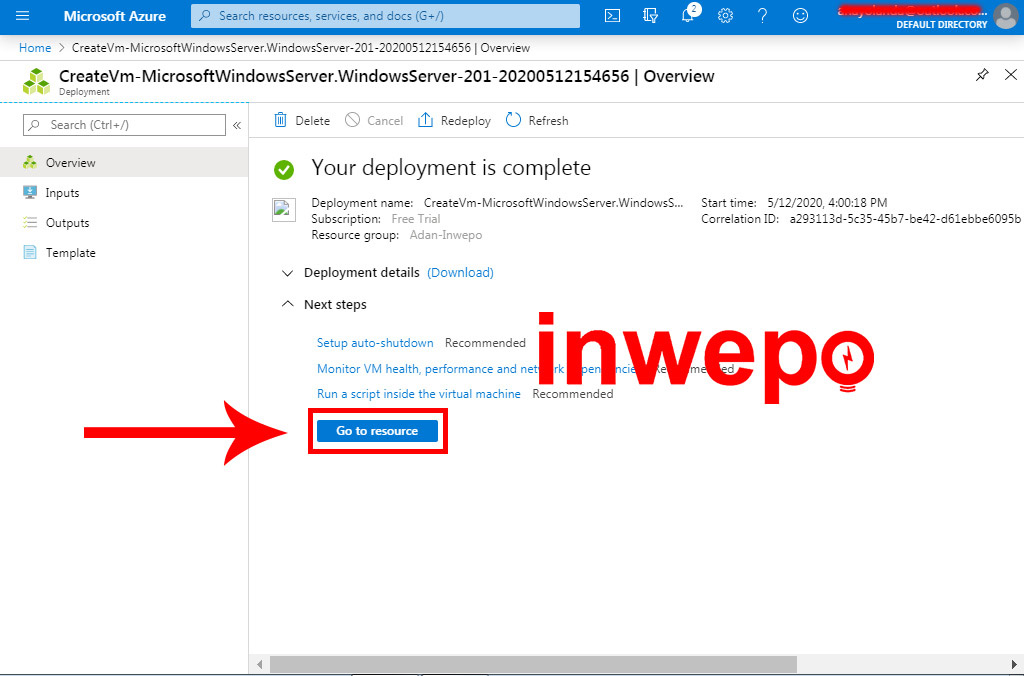Image resolution: width=1024 pixels, height=676 pixels.
Task: Select Outputs in the left menu
Action: (67, 223)
